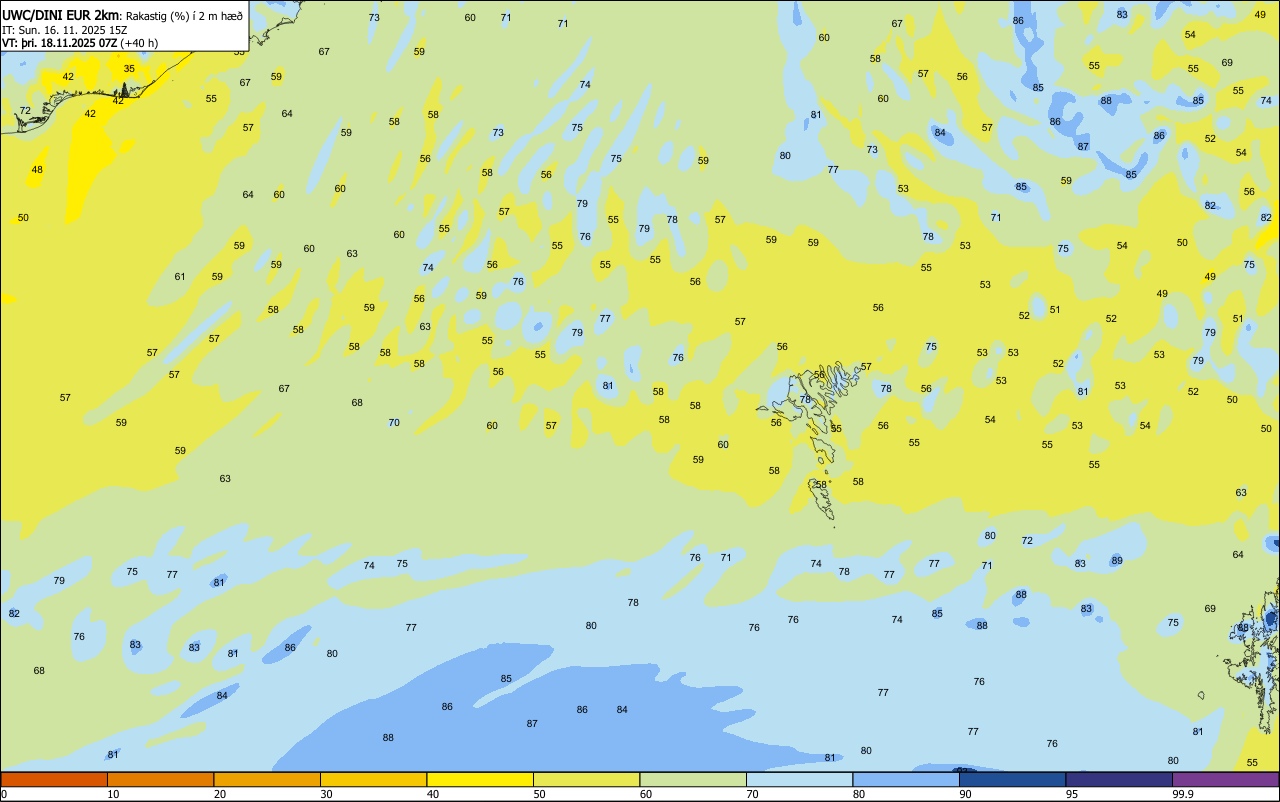Screen dimensions: 1280x802
Task: Click the legend scale label "99.9"
Action: (1183, 794)
